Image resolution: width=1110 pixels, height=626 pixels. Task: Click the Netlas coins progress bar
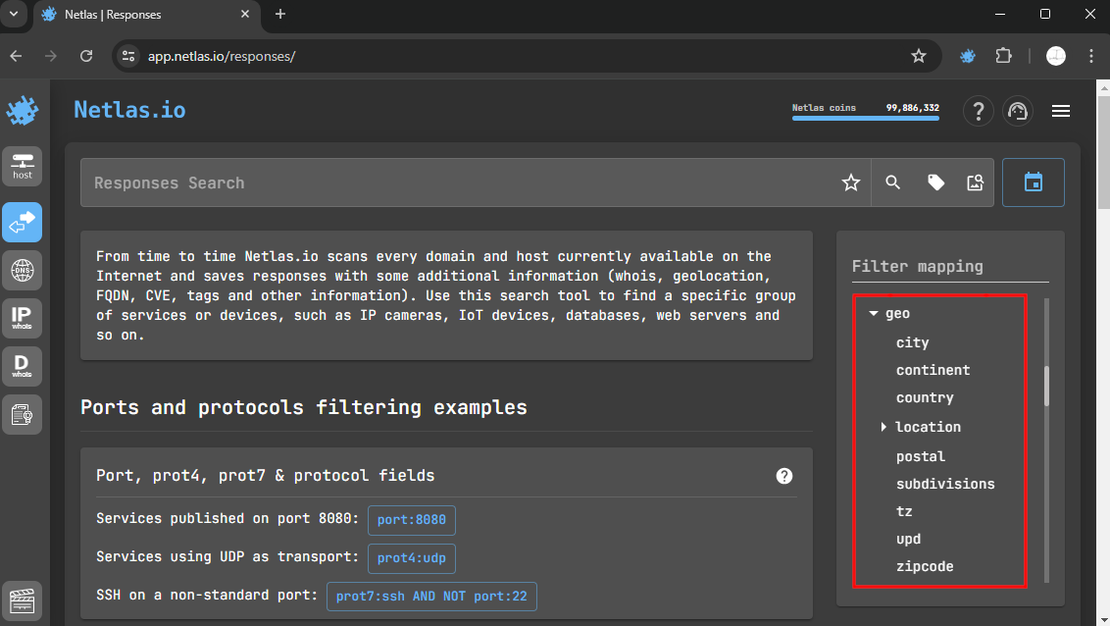pyautogui.click(x=865, y=118)
